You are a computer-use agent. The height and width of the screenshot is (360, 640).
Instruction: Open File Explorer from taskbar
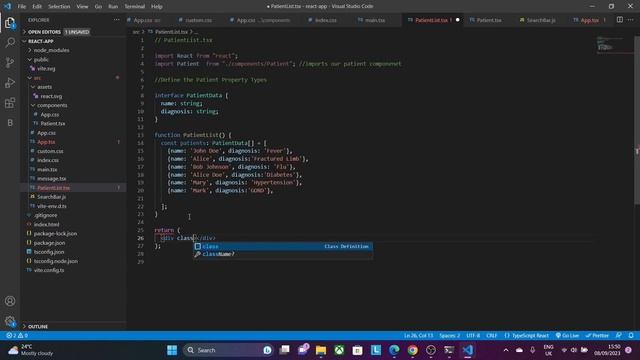coord(321,350)
